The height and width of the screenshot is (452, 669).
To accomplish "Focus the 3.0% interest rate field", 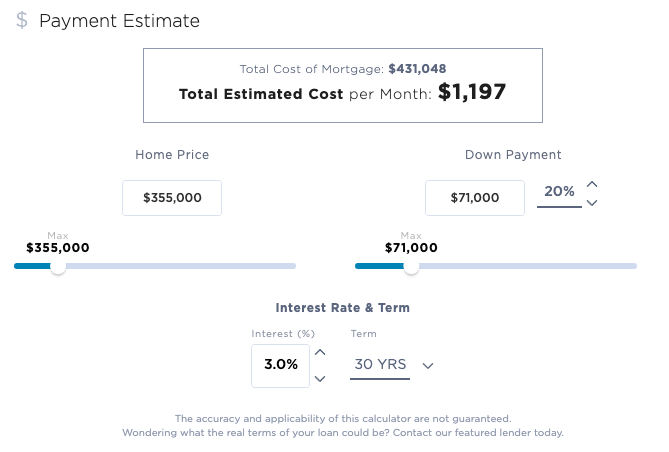I will [x=281, y=365].
